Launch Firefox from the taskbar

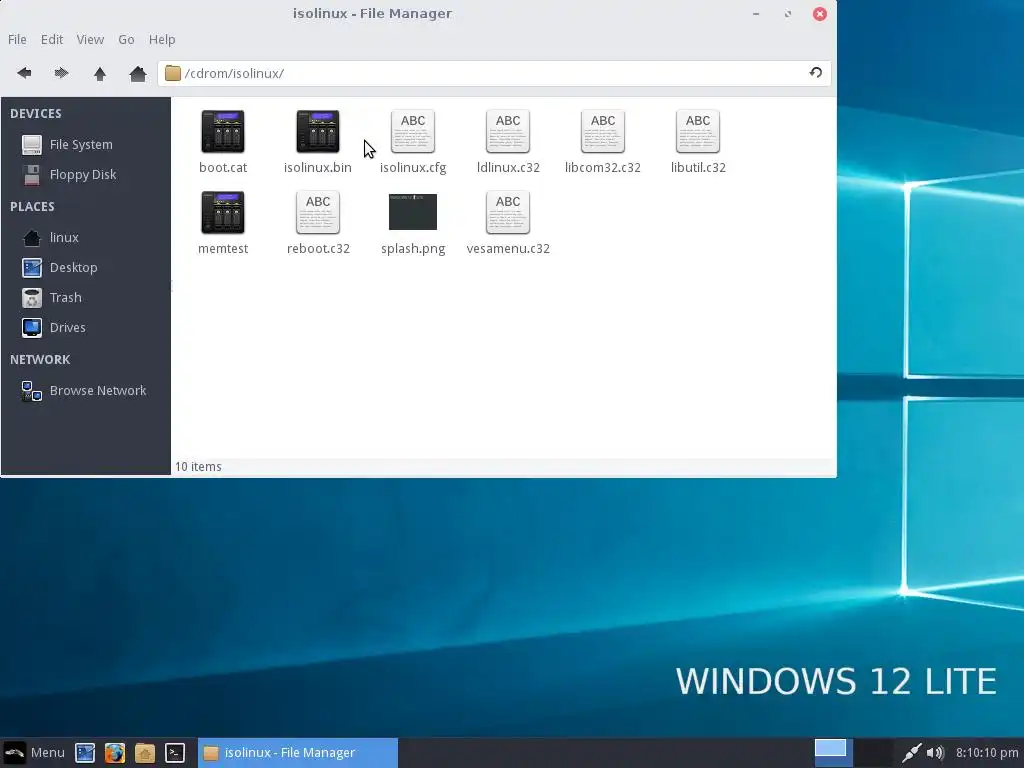point(114,753)
